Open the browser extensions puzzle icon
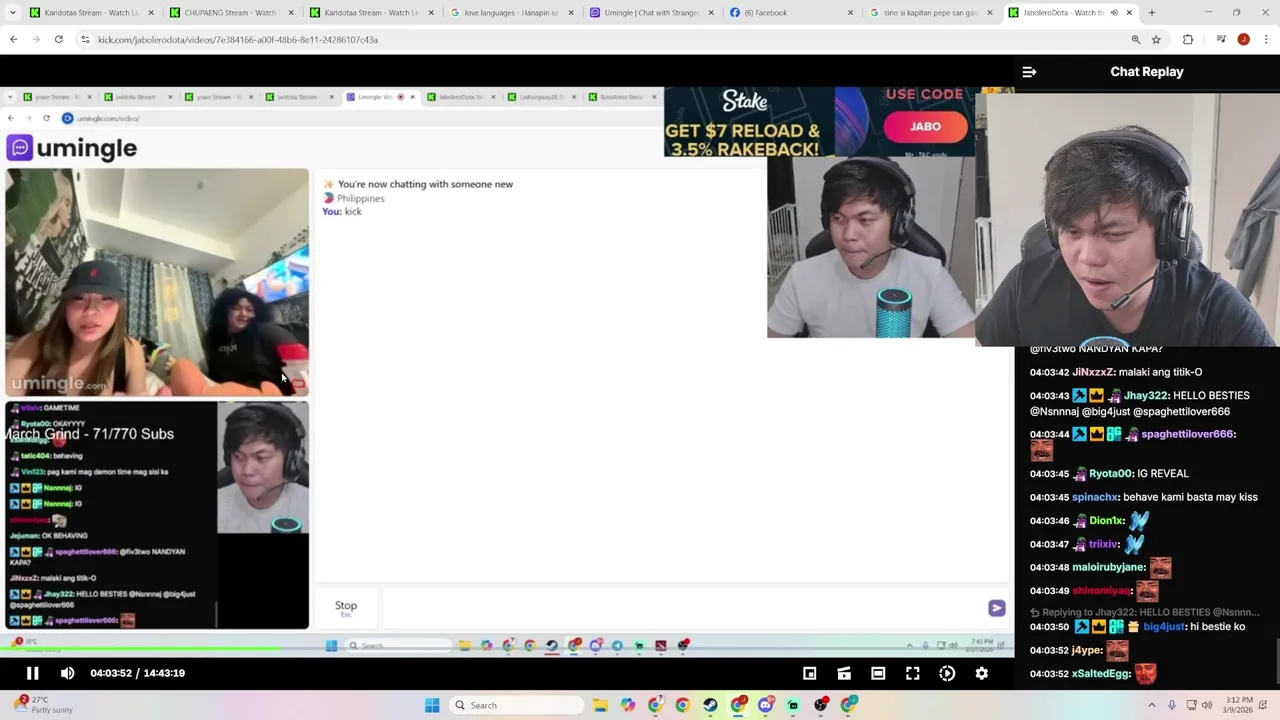Viewport: 1280px width, 720px height. click(1188, 39)
